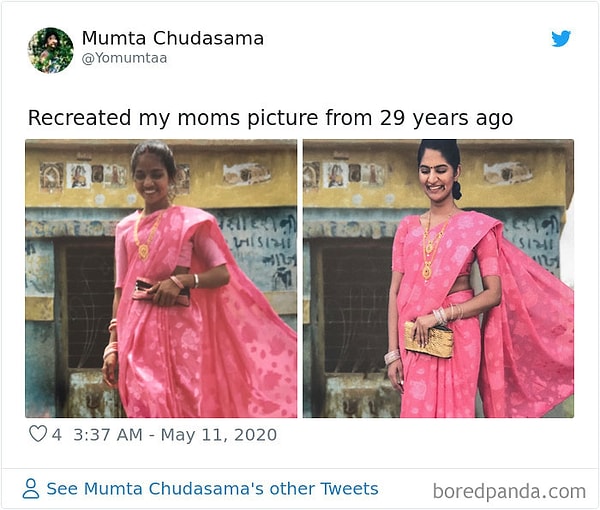Open the @Yomumtaa handle
The width and height of the screenshot is (600, 510).
point(124,58)
